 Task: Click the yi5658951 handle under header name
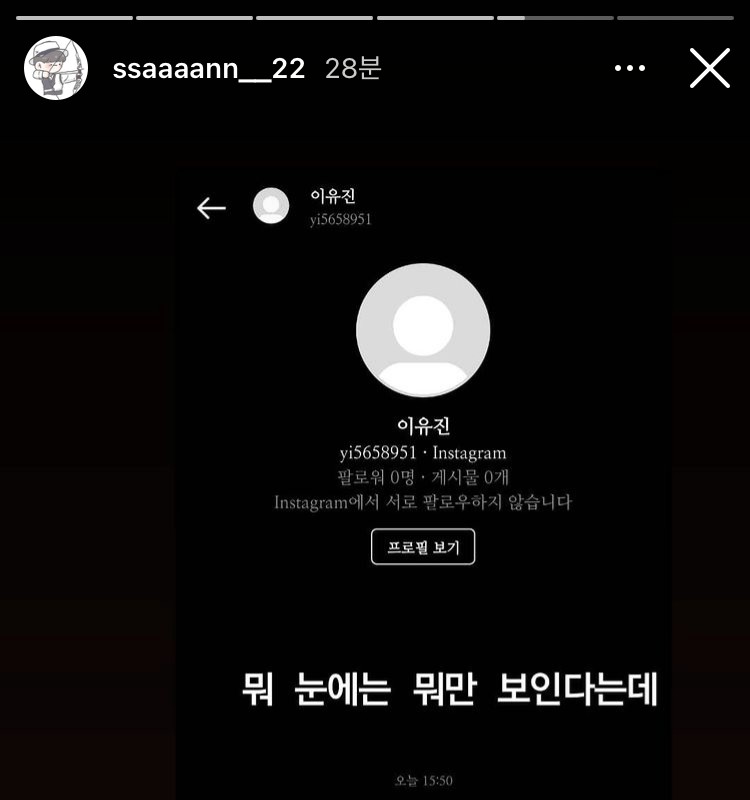coord(340,219)
